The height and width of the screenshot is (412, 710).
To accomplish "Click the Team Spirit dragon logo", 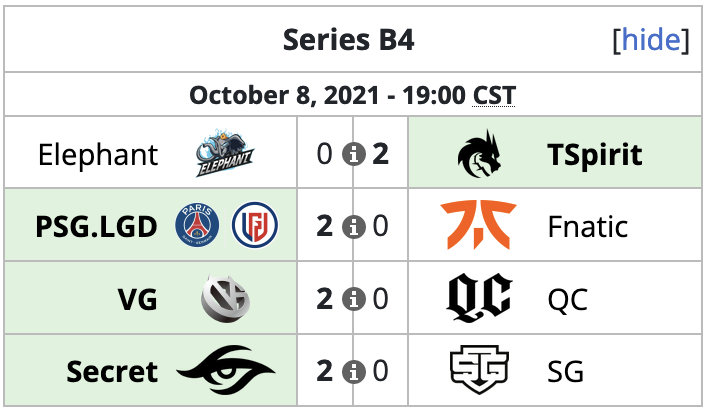I will [479, 153].
